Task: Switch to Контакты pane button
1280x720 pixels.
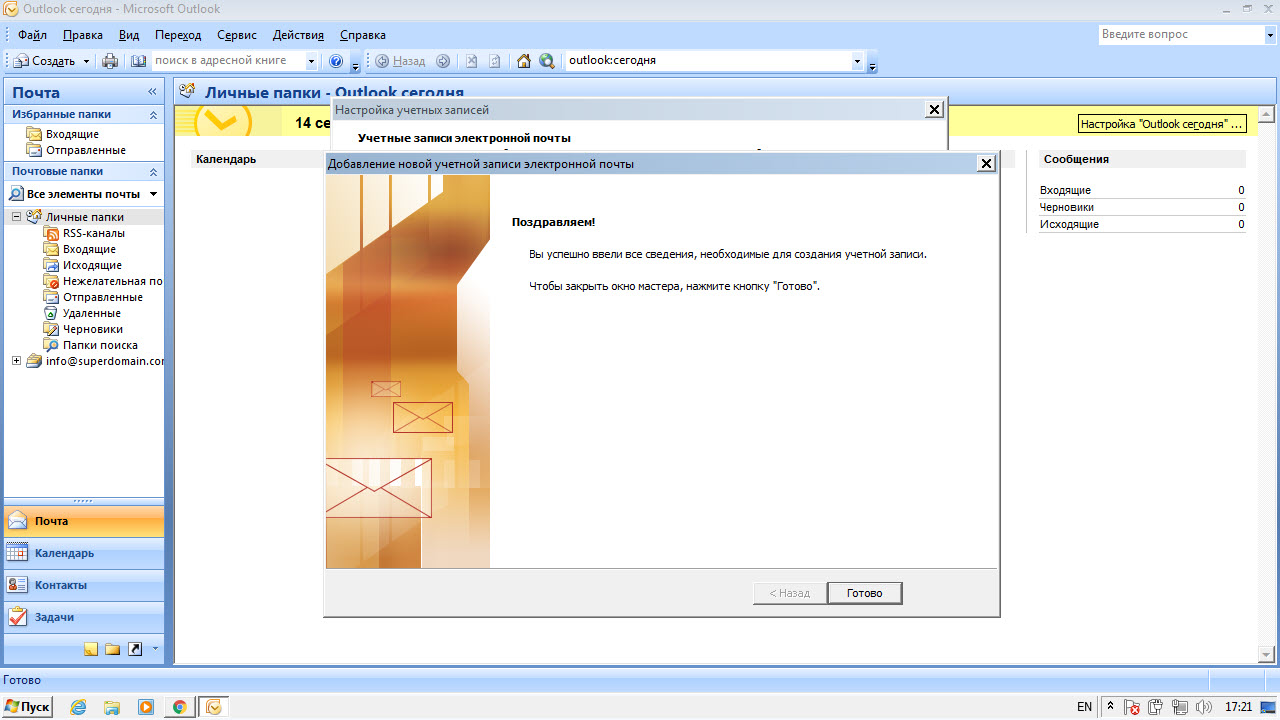Action: [x=83, y=585]
